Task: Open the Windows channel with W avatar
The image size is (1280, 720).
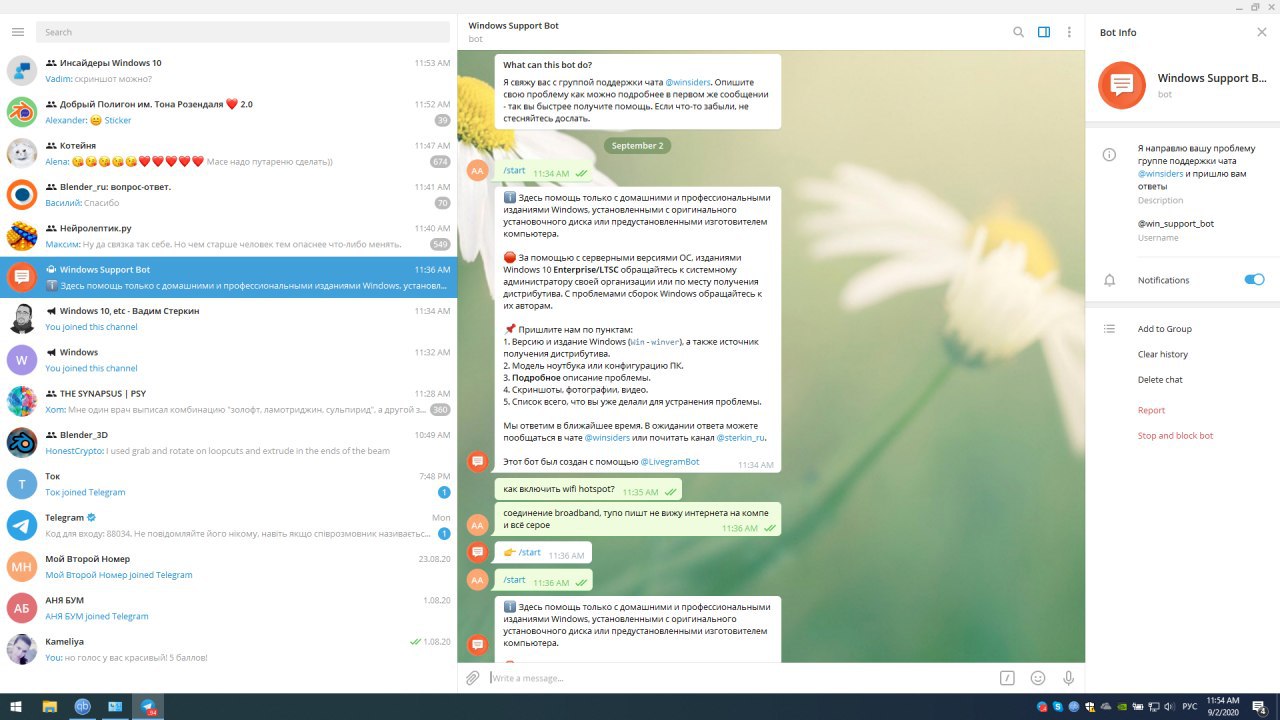Action: pos(228,360)
